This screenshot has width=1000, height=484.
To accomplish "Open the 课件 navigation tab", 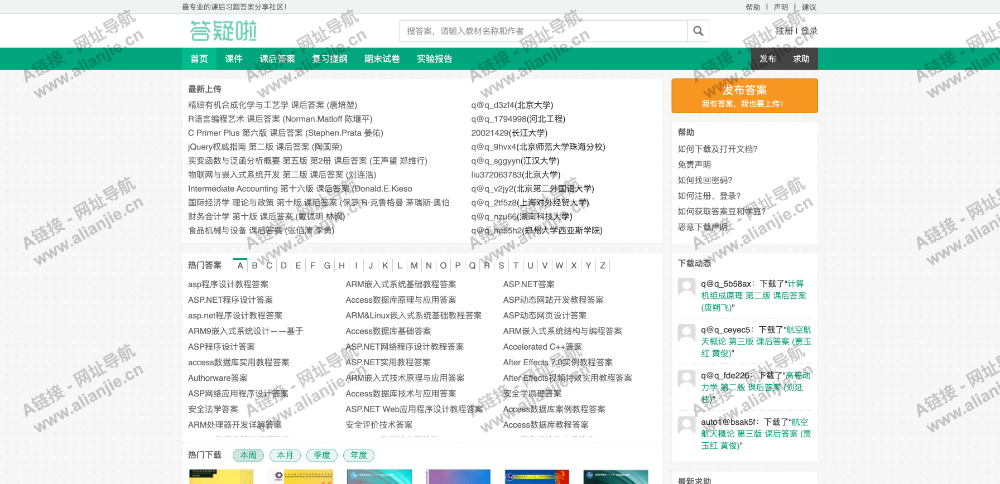I will click(233, 59).
